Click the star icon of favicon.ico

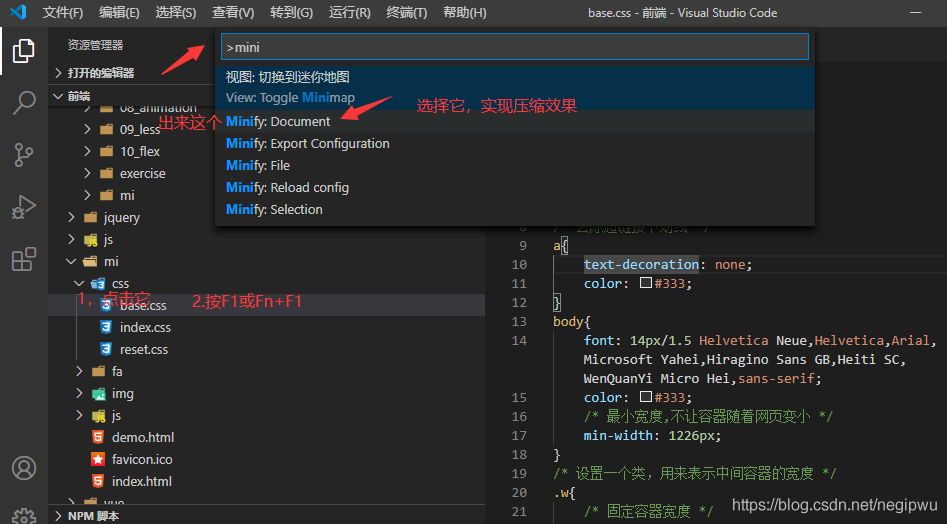tap(98, 459)
